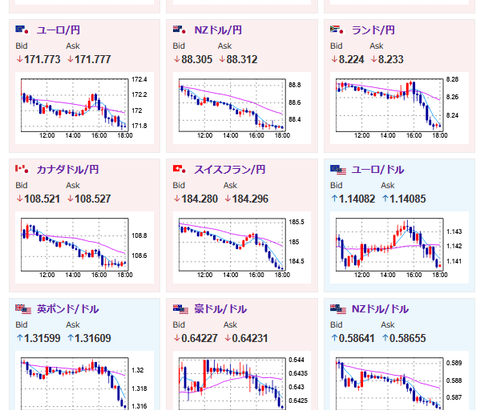Open the ユーロ/ドル pair link
Screen dimensions: 480x410
[x=378, y=170]
